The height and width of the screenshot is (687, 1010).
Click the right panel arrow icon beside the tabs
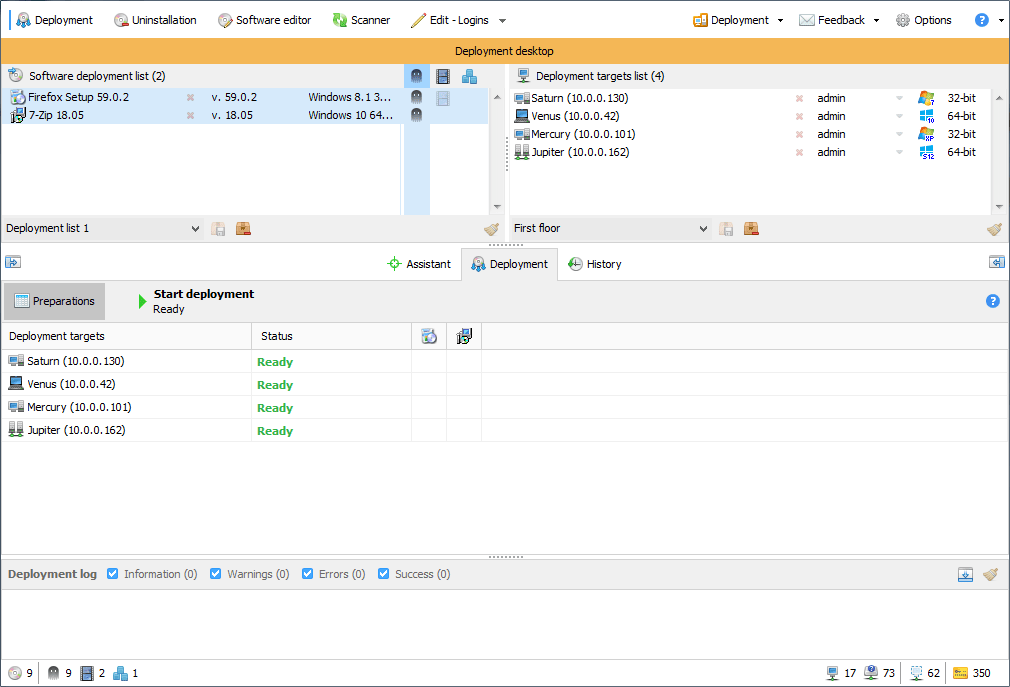click(996, 262)
